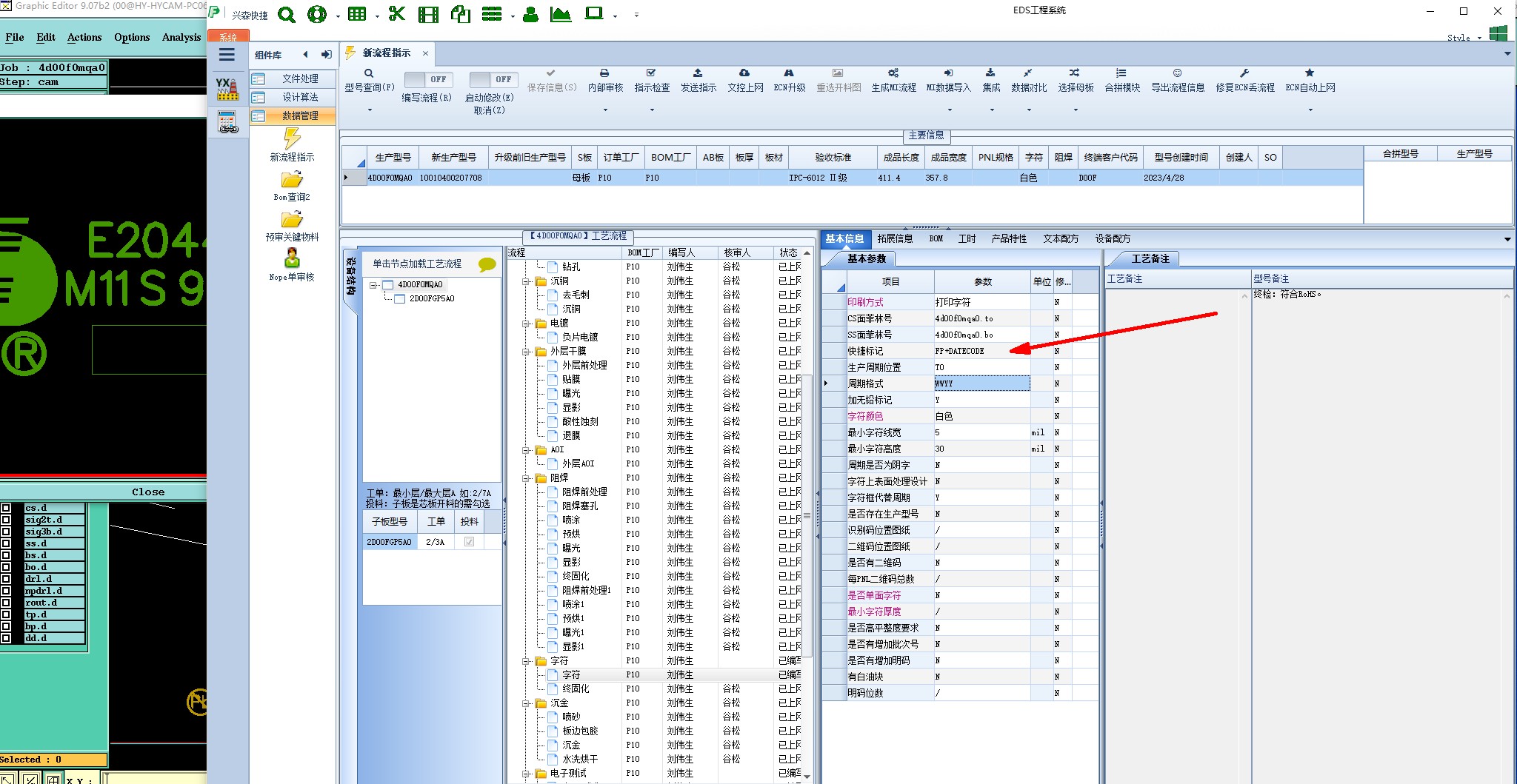The width and height of the screenshot is (1517, 784).
Task: Tick the rout.d layer checkbox
Action: (x=7, y=603)
